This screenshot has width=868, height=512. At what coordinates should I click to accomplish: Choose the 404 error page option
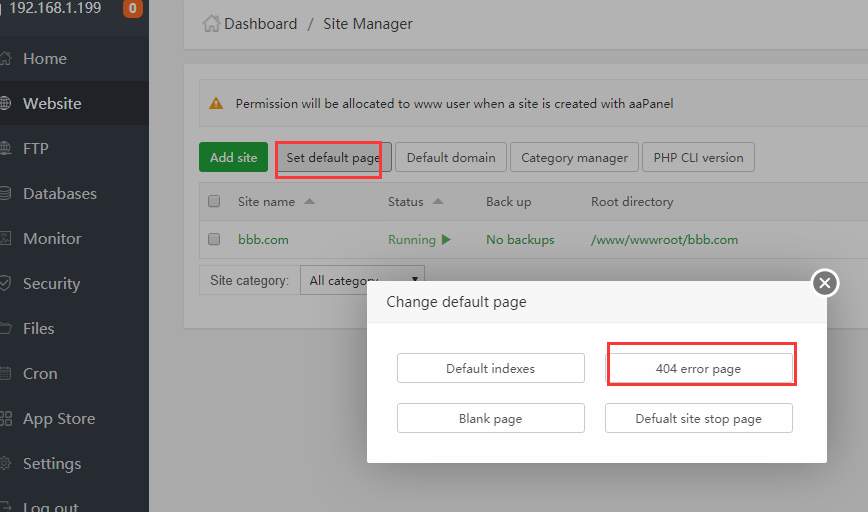[699, 369]
